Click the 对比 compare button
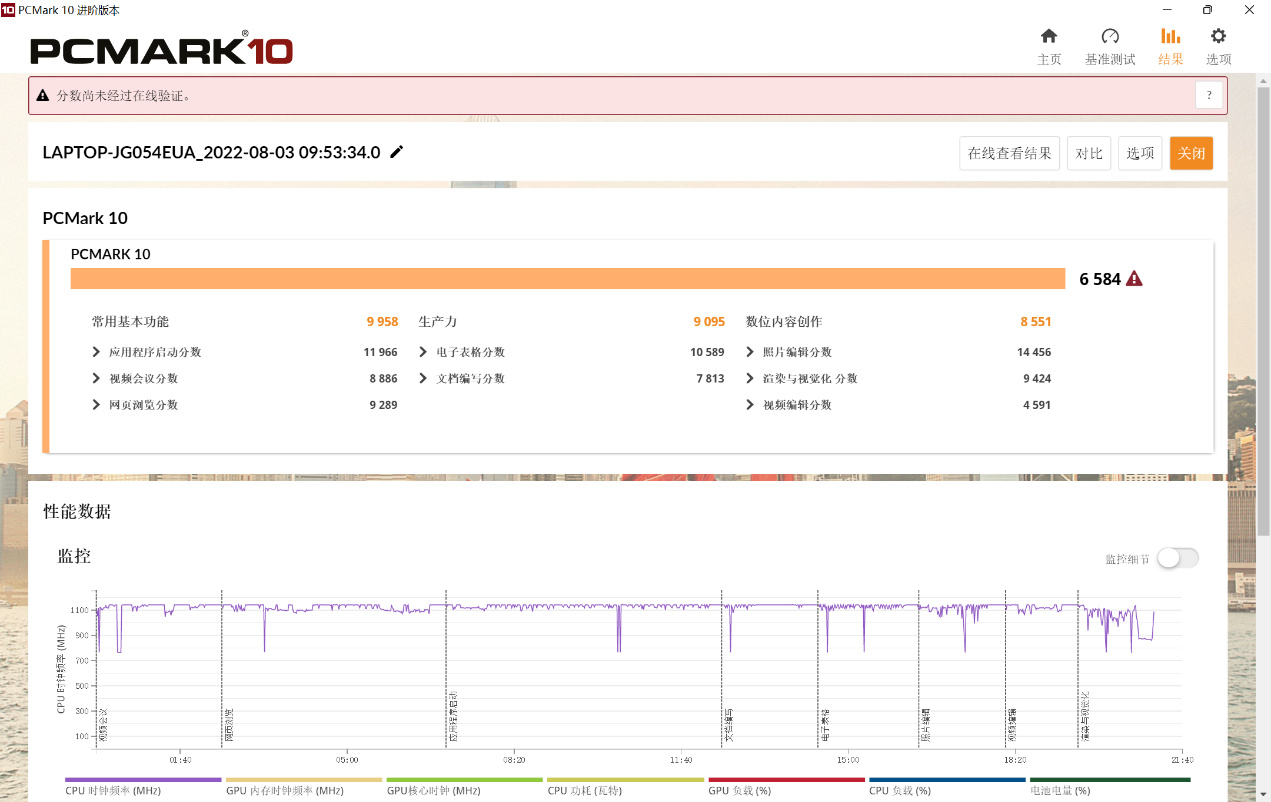 [x=1089, y=153]
